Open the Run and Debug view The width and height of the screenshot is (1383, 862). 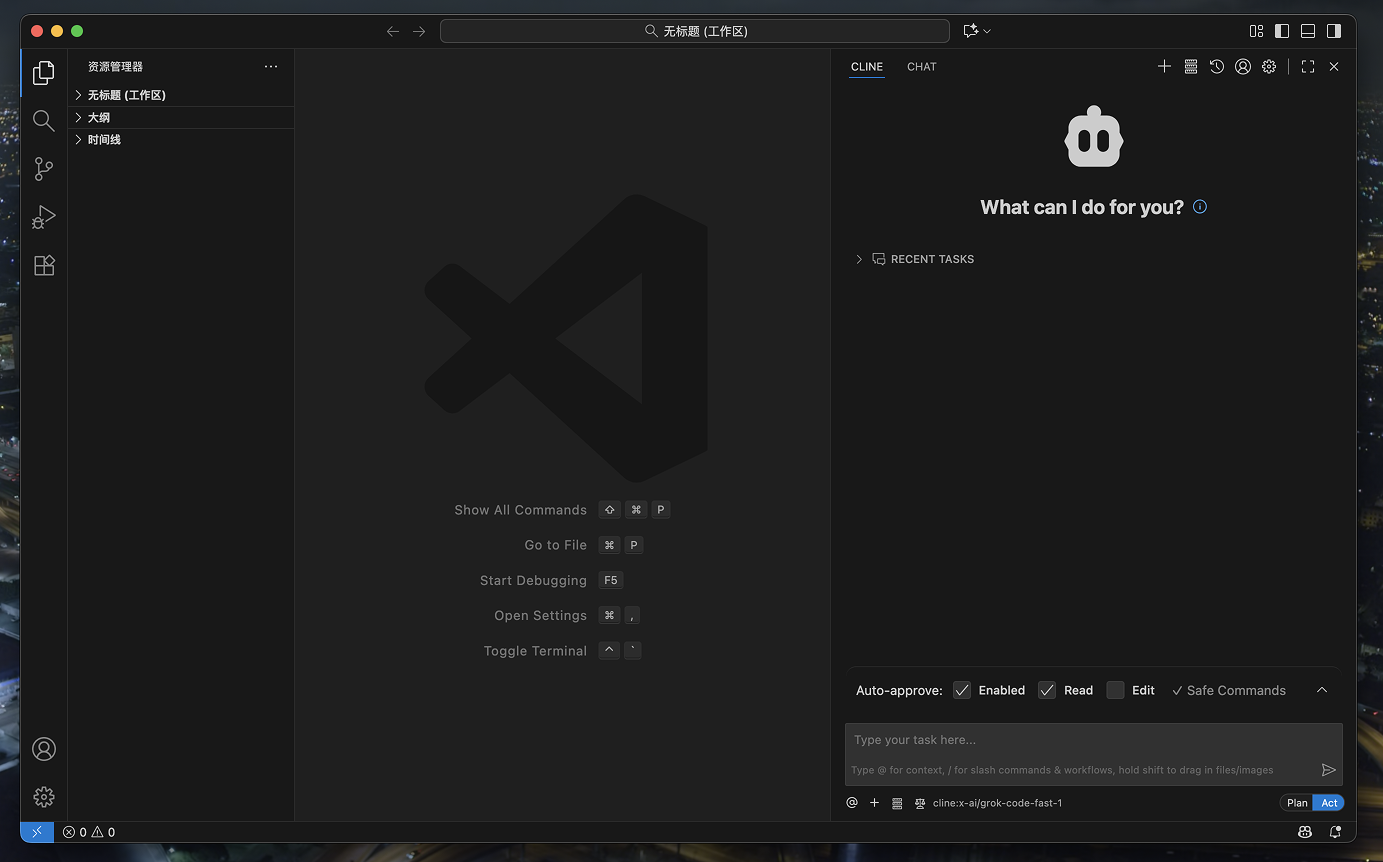[x=44, y=217]
